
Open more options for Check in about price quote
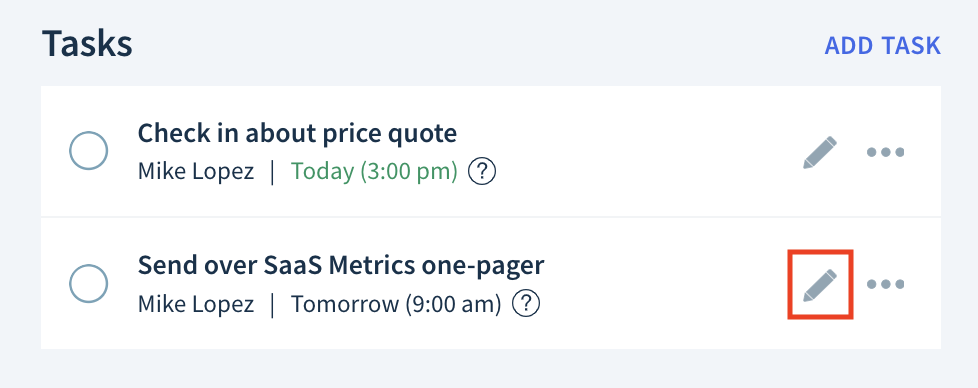[x=885, y=152]
